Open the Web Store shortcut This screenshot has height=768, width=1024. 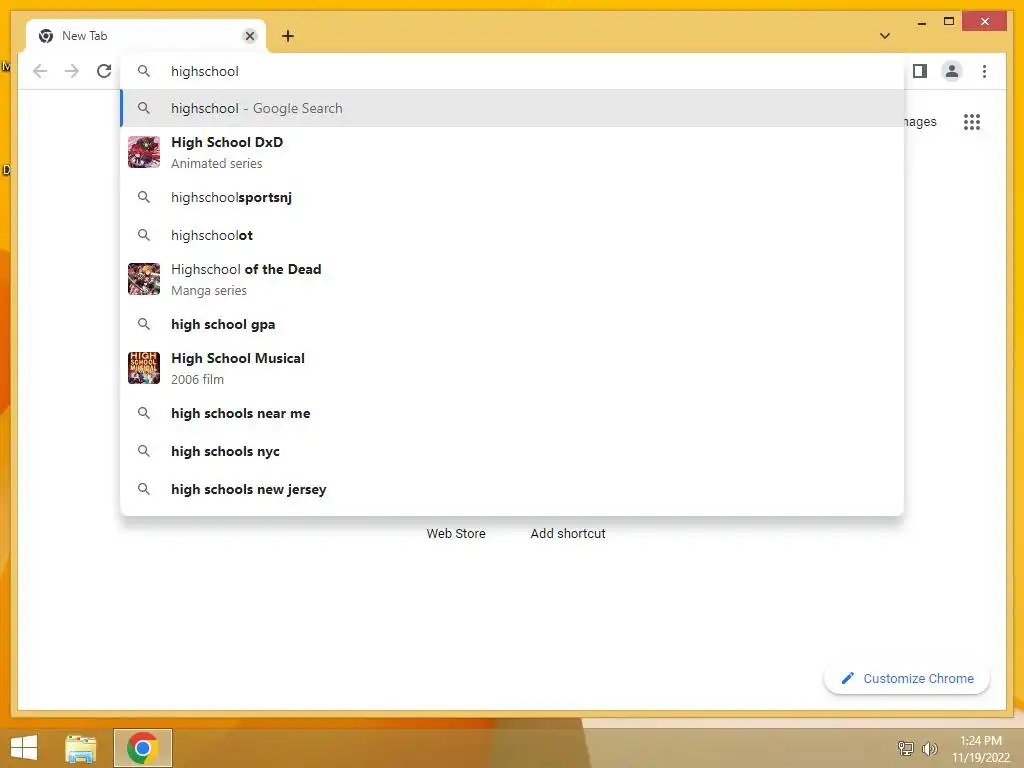(x=456, y=534)
